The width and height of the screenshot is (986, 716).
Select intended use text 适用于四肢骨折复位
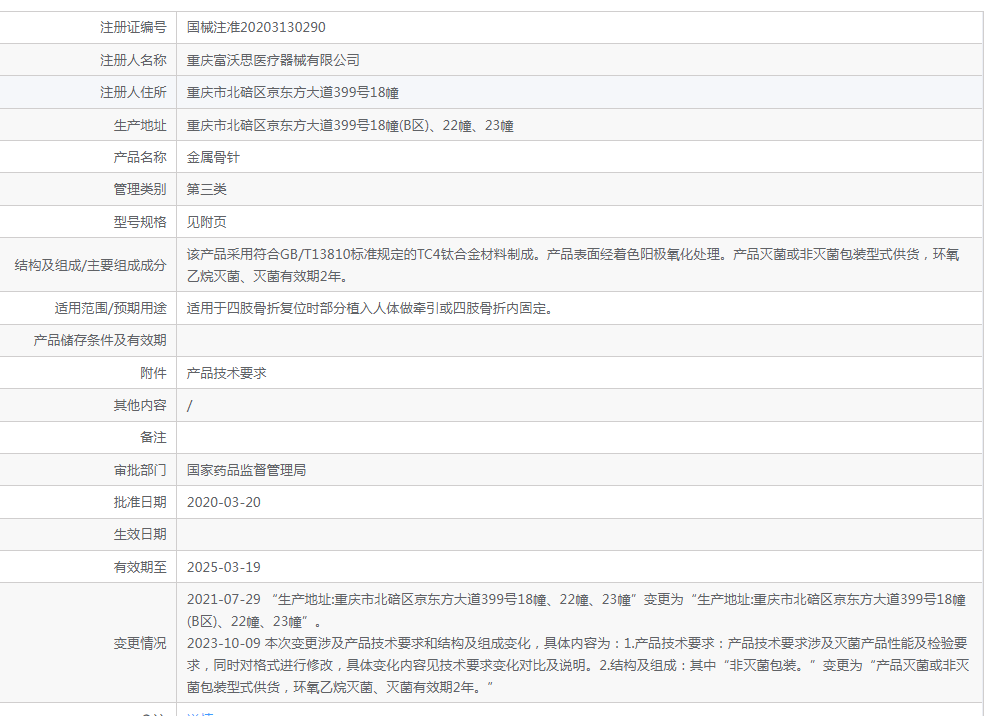(x=370, y=309)
